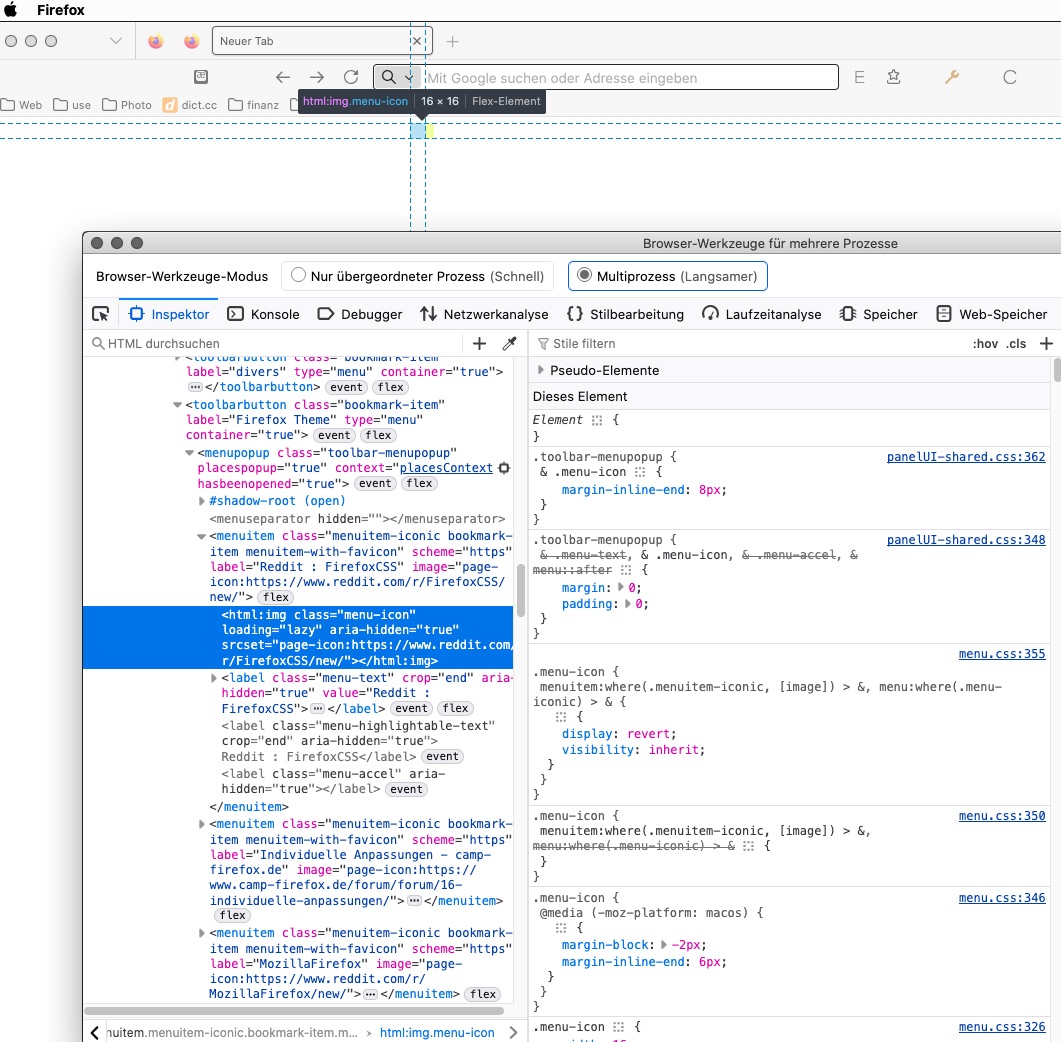Click the menu.css:355 source link

[x=1001, y=654]
